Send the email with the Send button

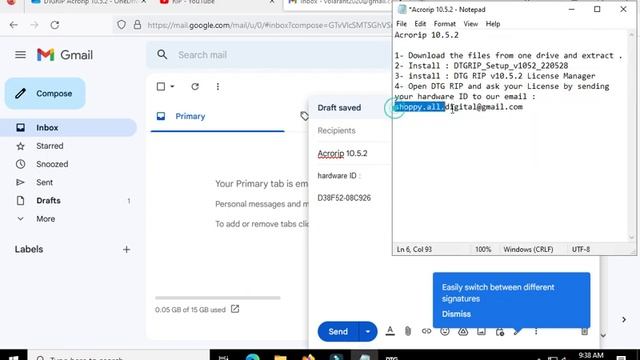(338, 331)
